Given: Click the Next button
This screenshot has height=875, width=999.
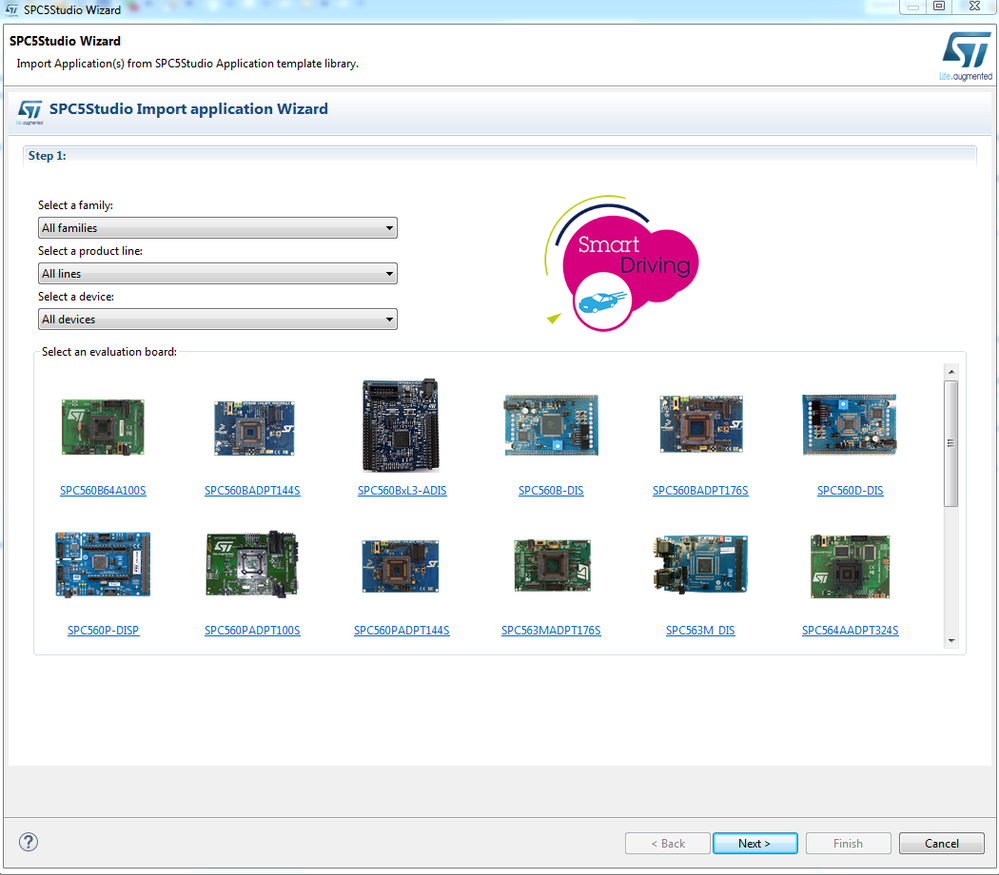Looking at the screenshot, I should click(x=755, y=843).
